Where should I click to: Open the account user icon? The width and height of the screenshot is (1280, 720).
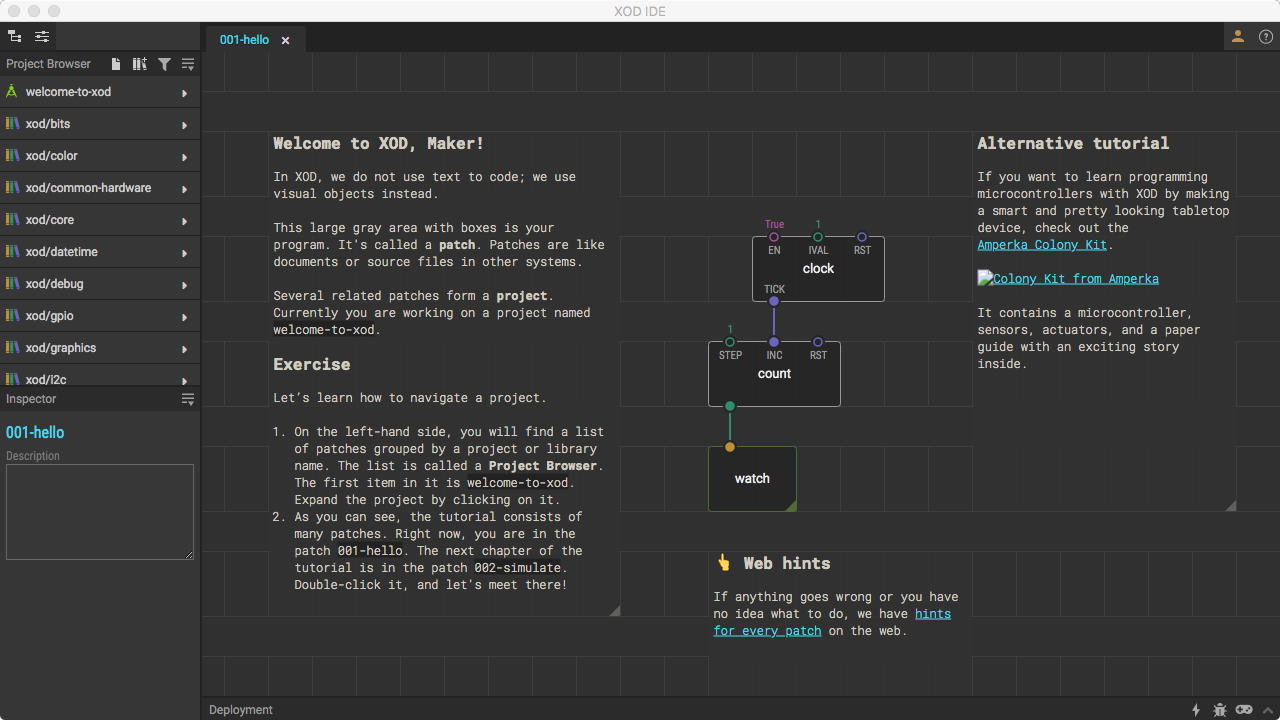click(1238, 37)
